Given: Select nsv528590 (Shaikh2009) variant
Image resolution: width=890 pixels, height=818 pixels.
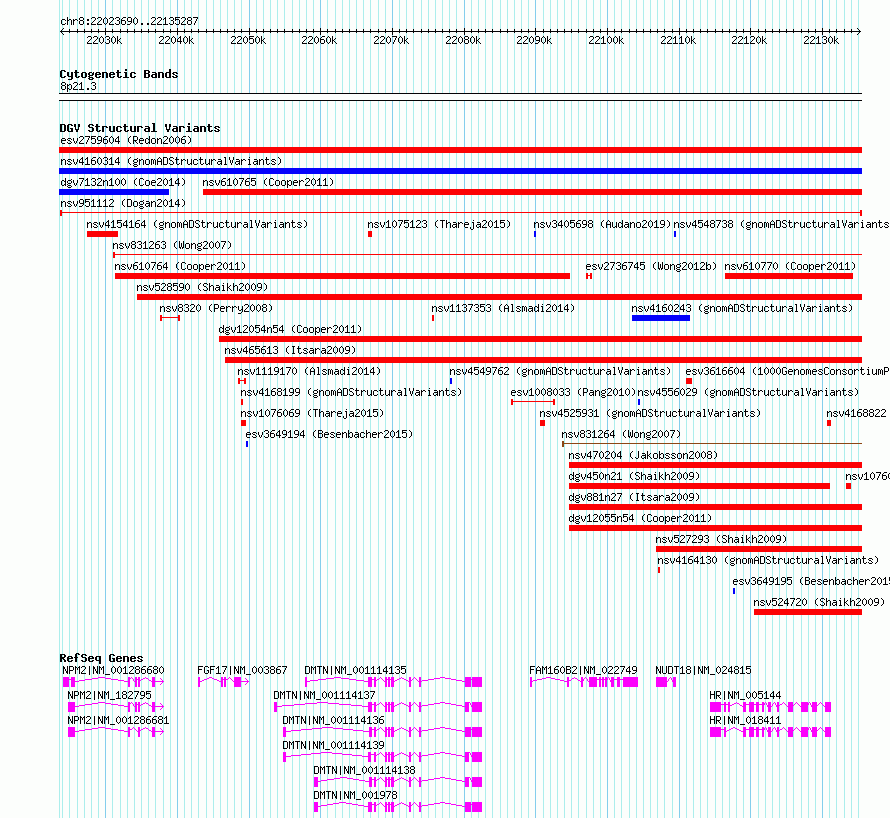Looking at the screenshot, I should click(499, 297).
